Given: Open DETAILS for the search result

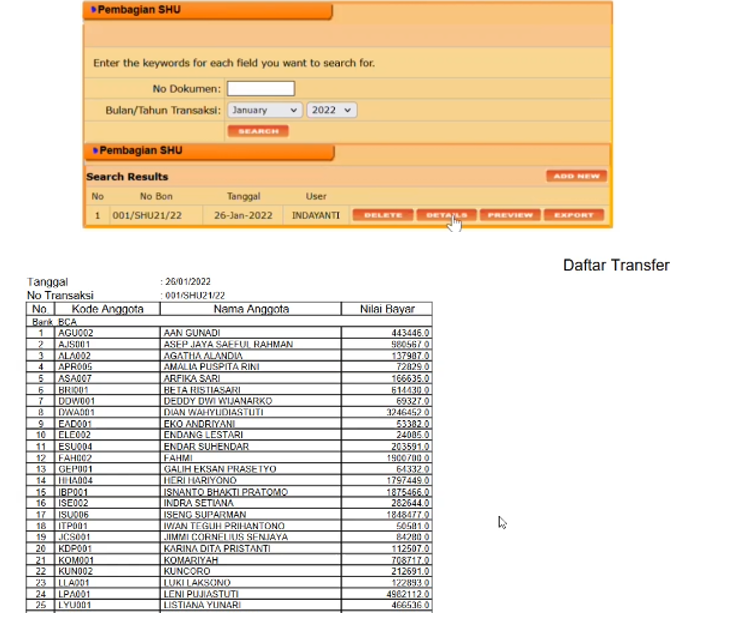Looking at the screenshot, I should click(x=446, y=215).
